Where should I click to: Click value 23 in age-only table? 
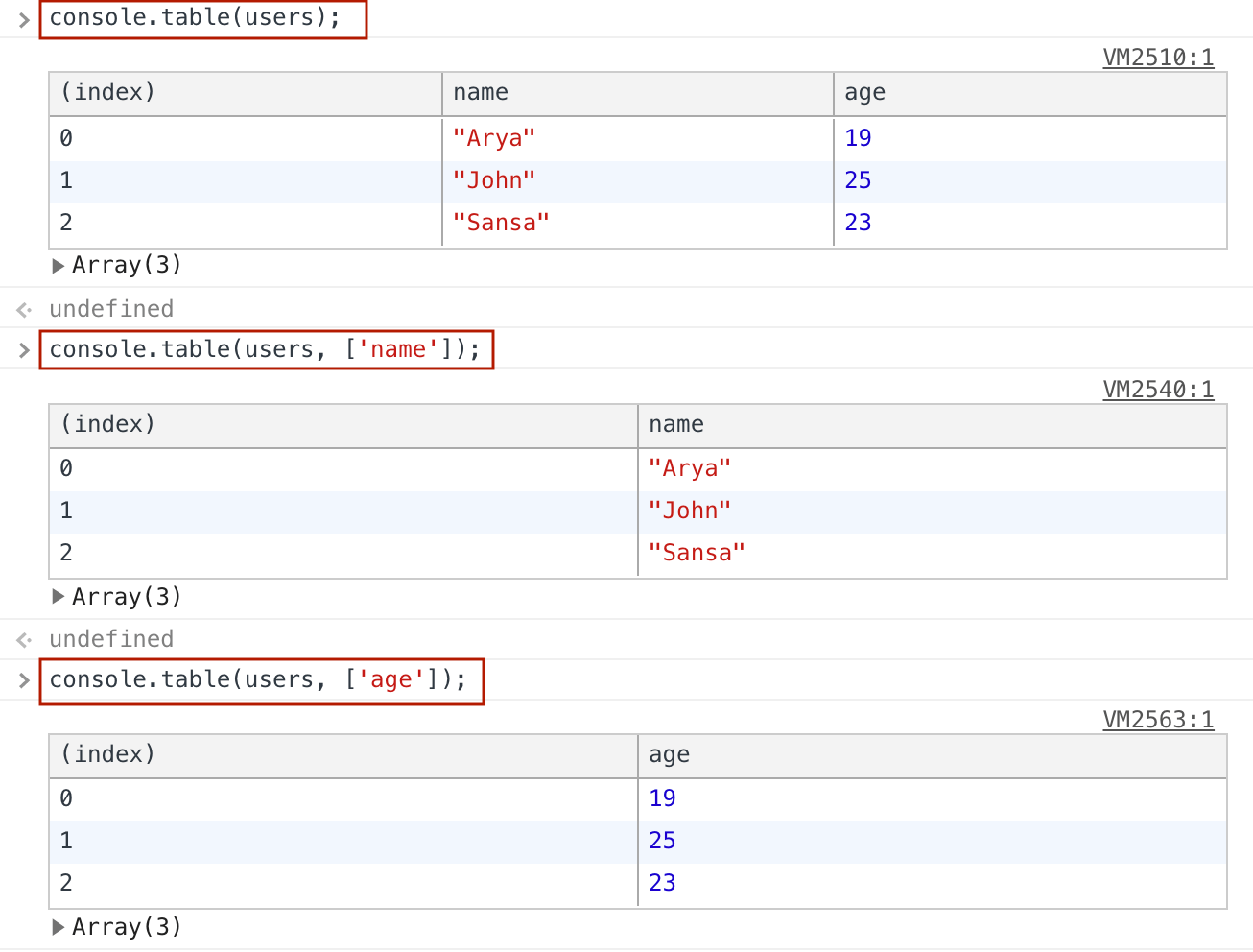click(662, 883)
